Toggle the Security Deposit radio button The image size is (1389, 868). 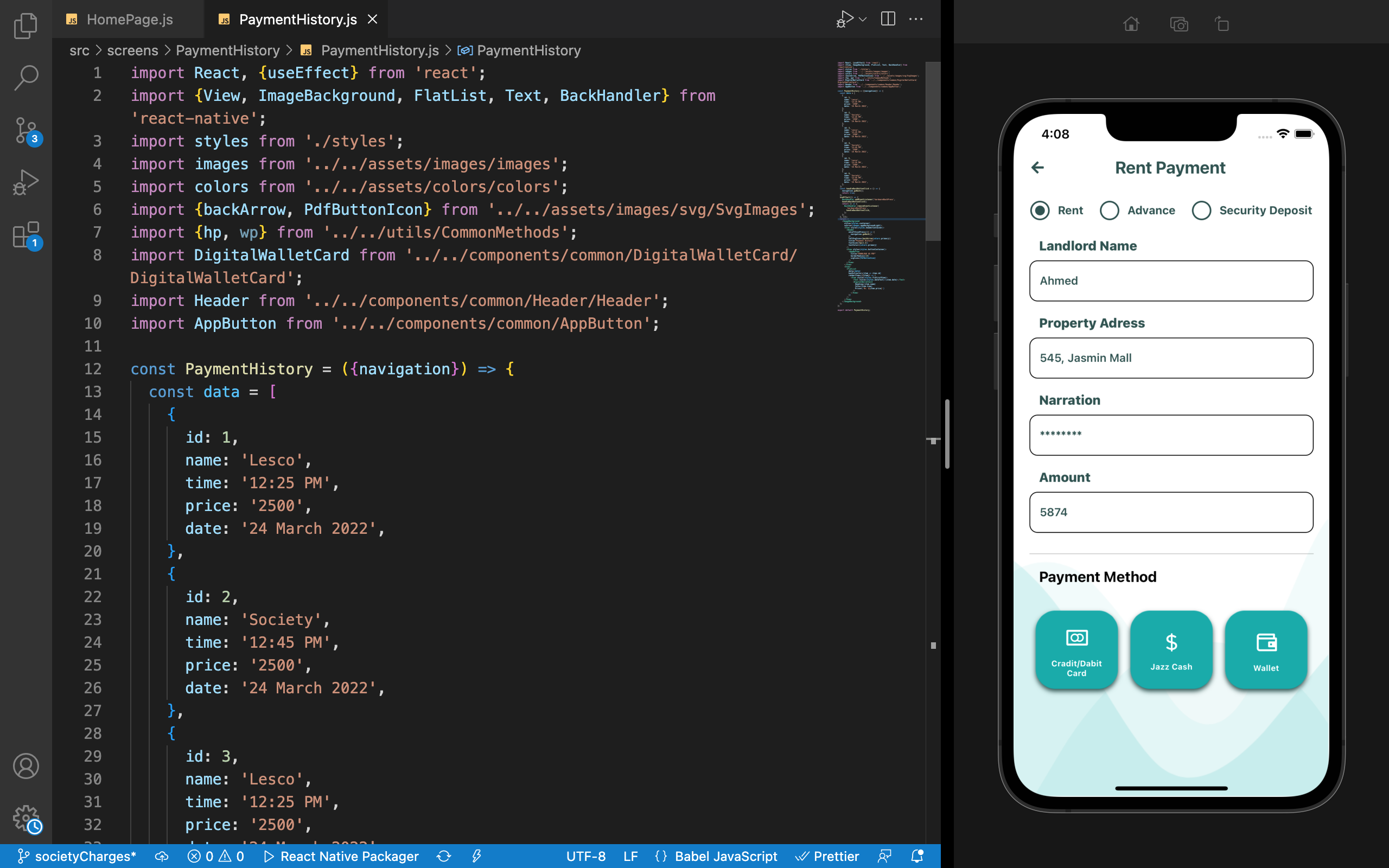[1201, 210]
